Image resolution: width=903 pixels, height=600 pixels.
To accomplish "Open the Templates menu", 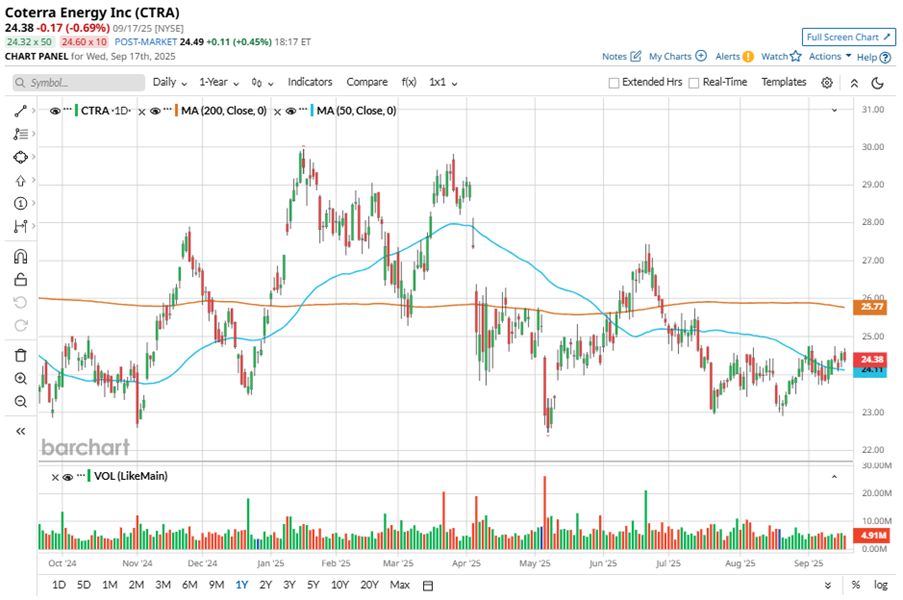I will [x=784, y=82].
